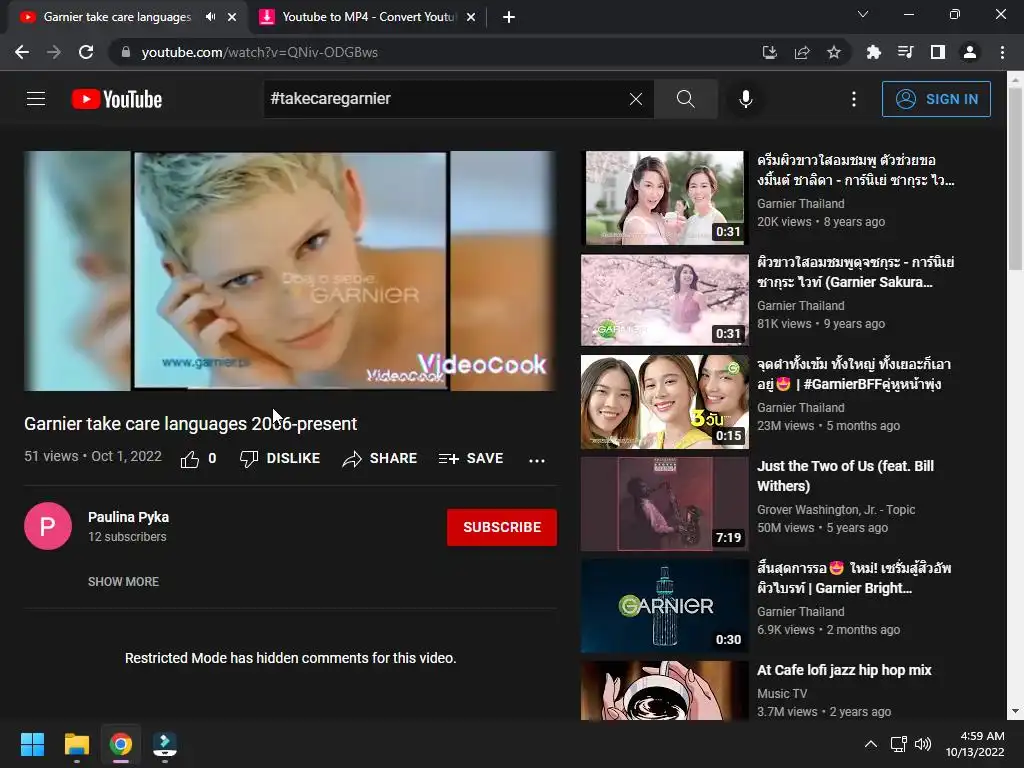Toggle Chrome side panel
This screenshot has width=1024, height=768.
tap(937, 52)
